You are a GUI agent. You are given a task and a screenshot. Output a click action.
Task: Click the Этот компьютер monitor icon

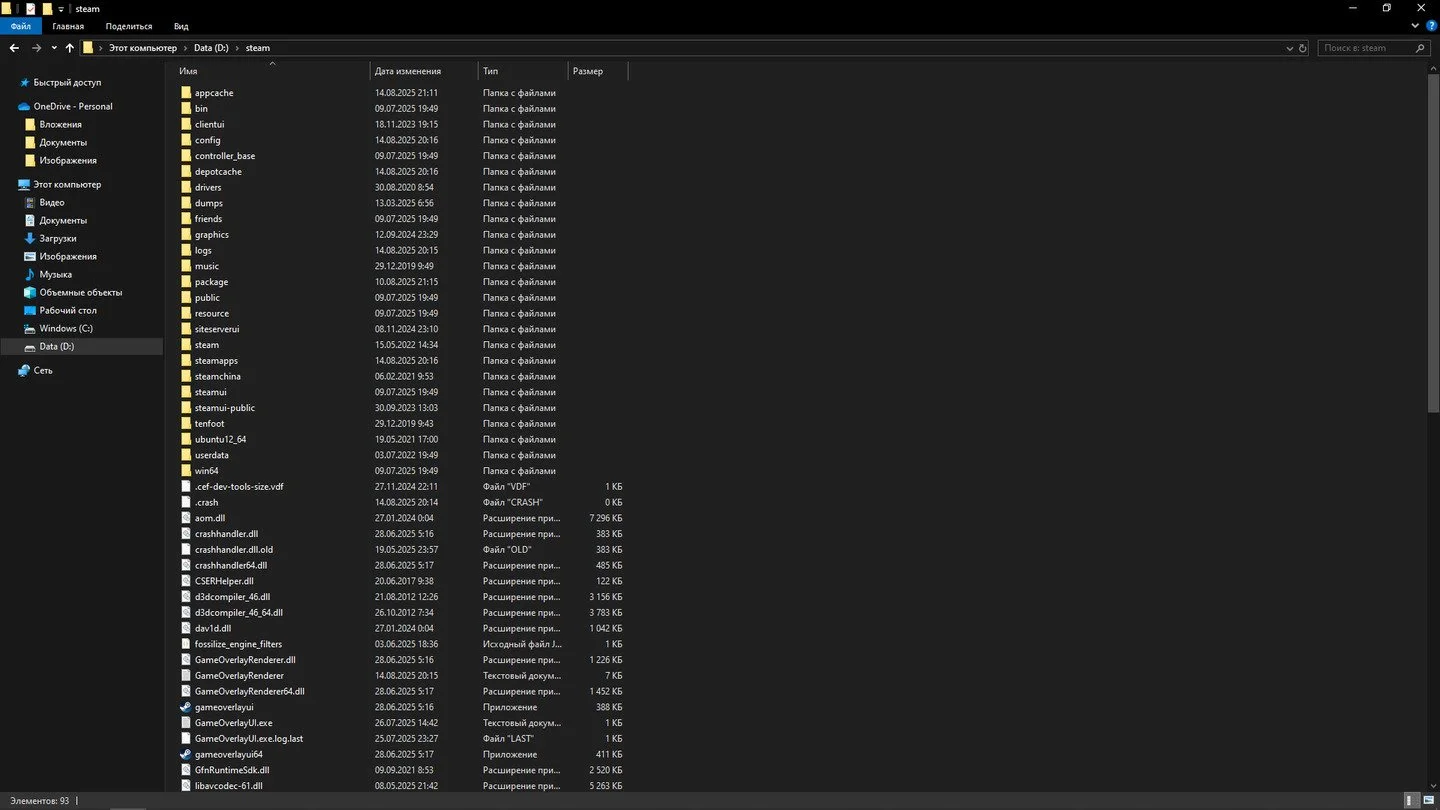(24, 184)
